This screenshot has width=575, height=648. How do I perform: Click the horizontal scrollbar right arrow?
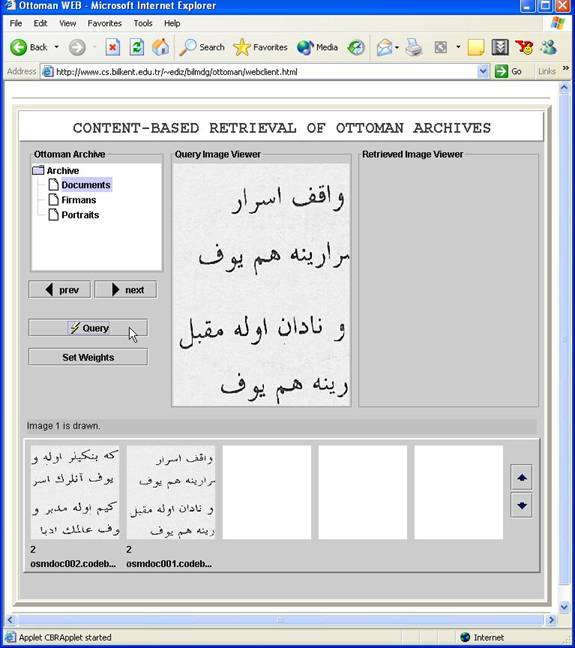click(x=551, y=620)
